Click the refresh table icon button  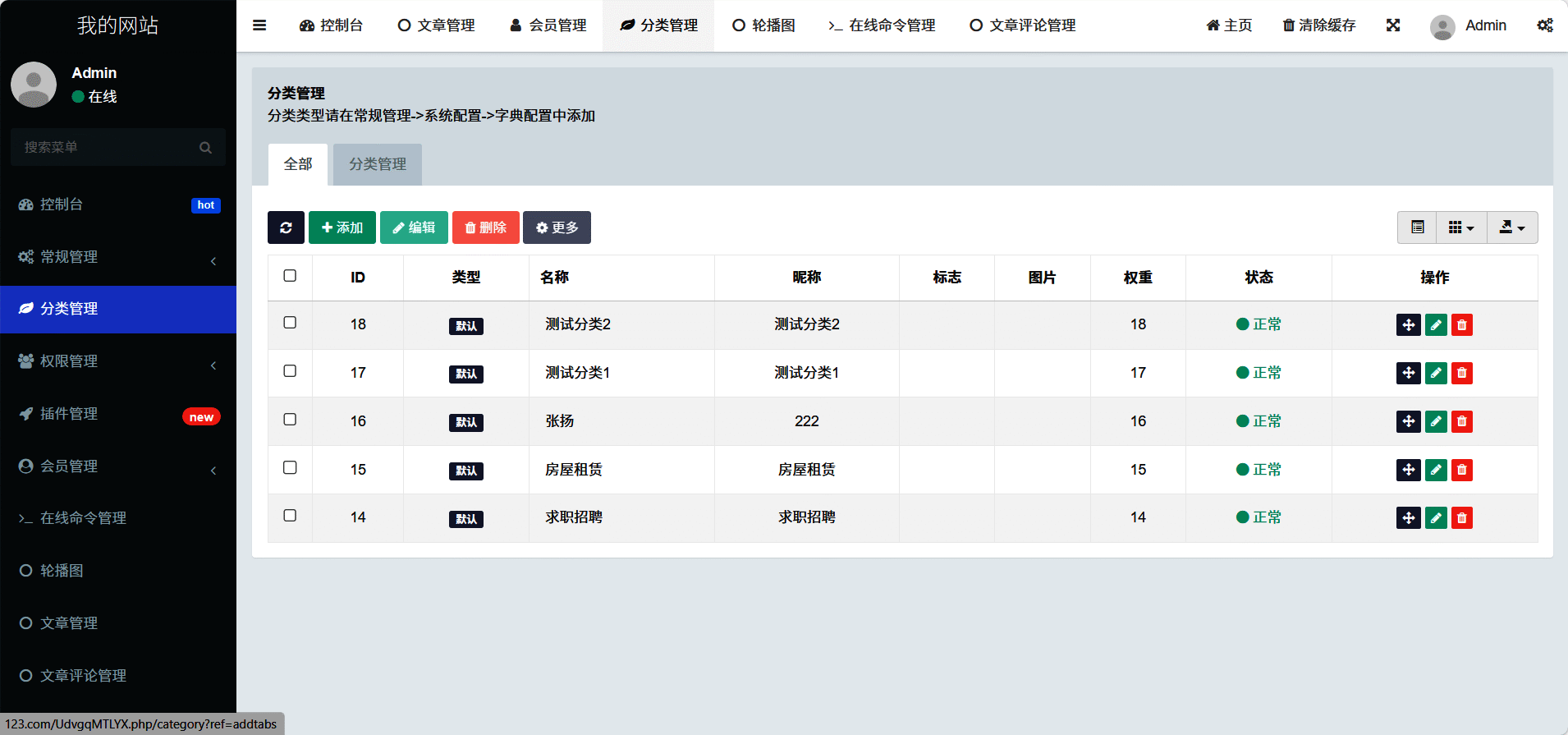286,227
